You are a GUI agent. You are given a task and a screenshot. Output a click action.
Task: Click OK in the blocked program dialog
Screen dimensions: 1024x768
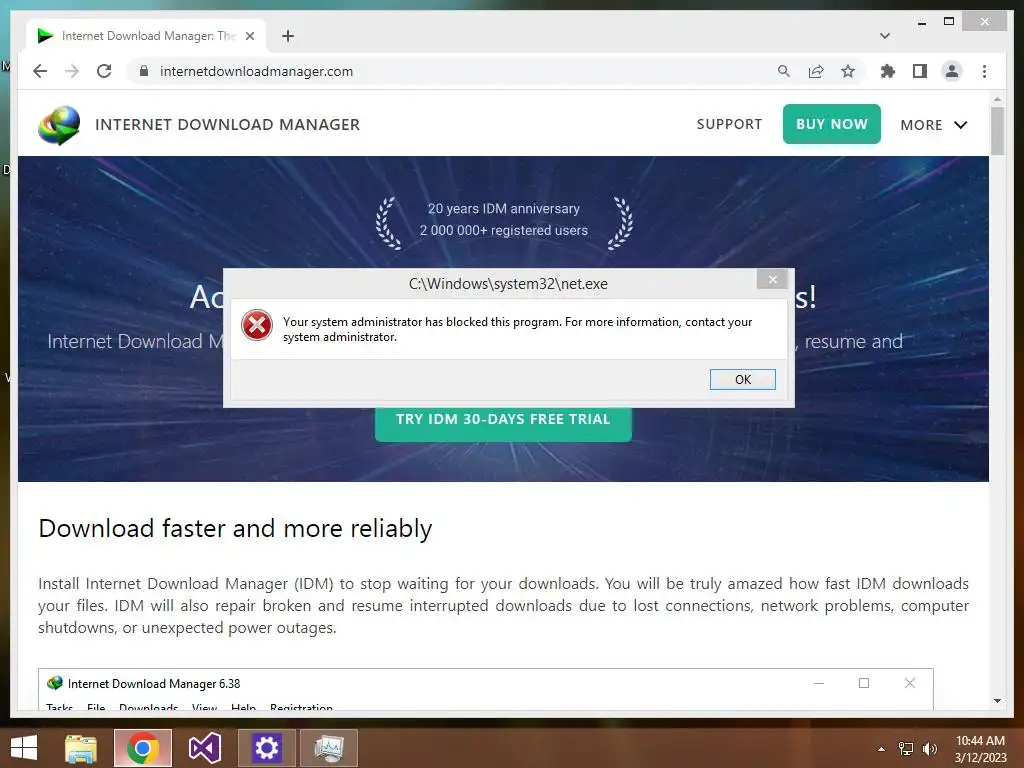click(743, 379)
